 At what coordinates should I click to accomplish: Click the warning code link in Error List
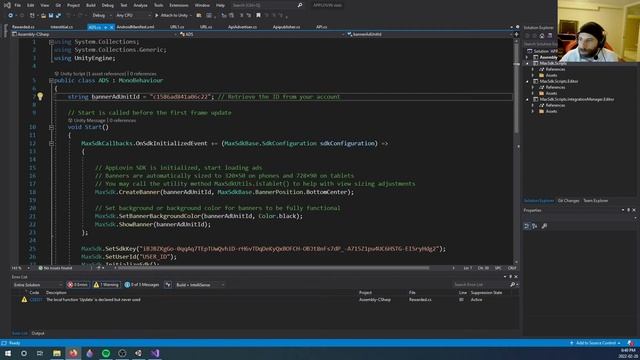point(36,300)
